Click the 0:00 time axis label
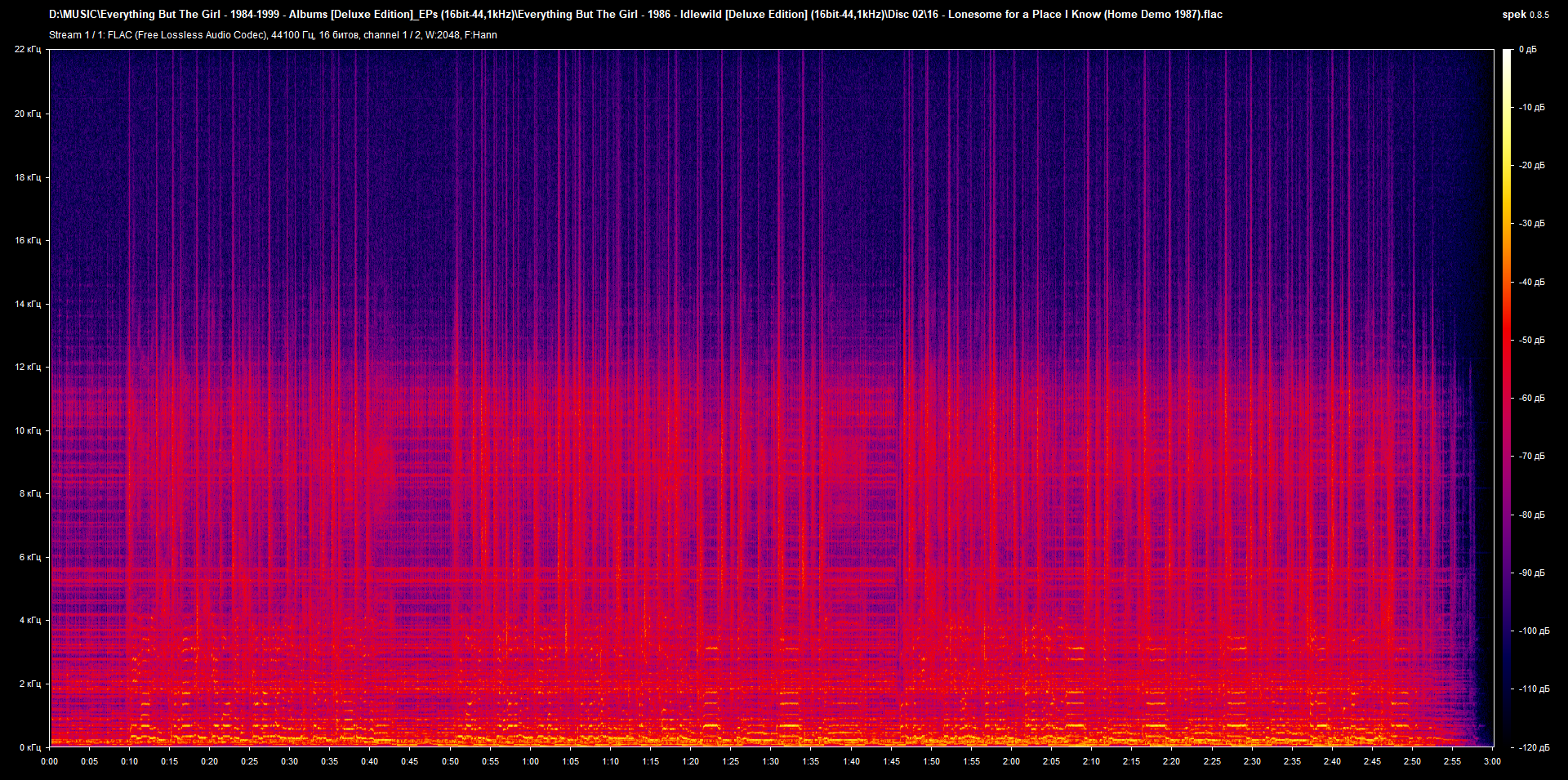This screenshot has height=780, width=1568. point(50,761)
